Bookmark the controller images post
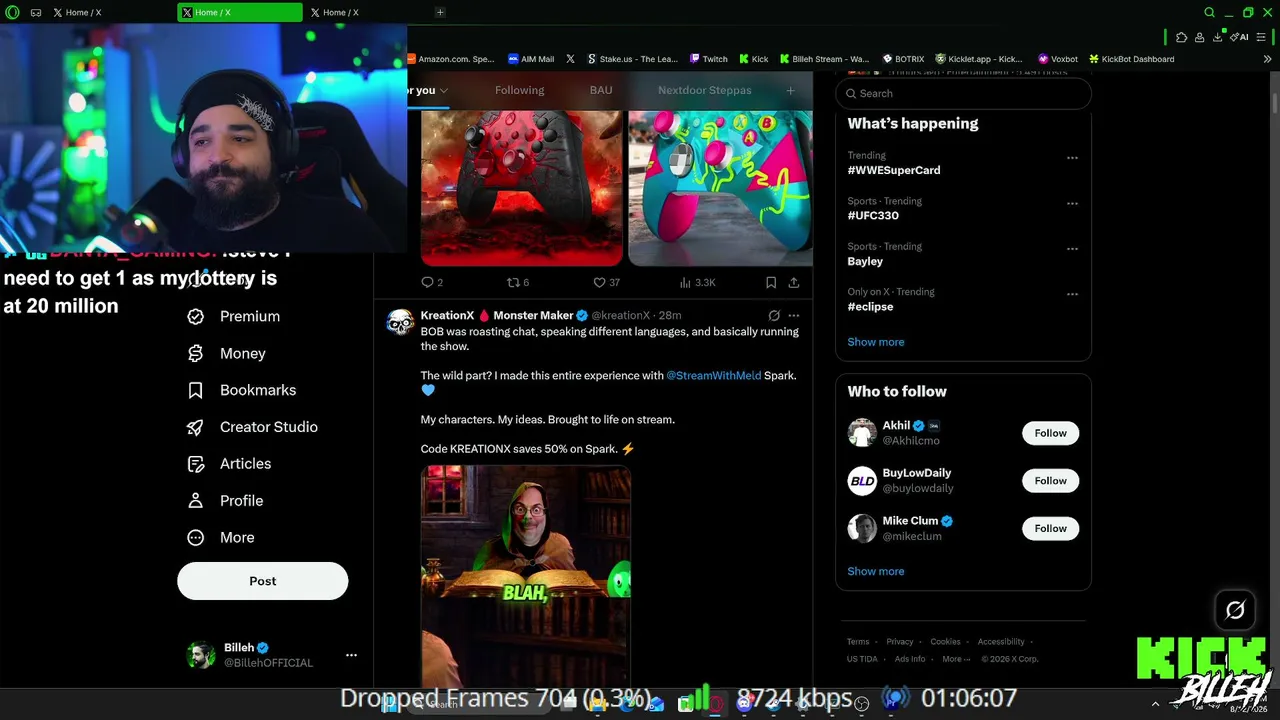The height and width of the screenshot is (720, 1280). [x=771, y=283]
